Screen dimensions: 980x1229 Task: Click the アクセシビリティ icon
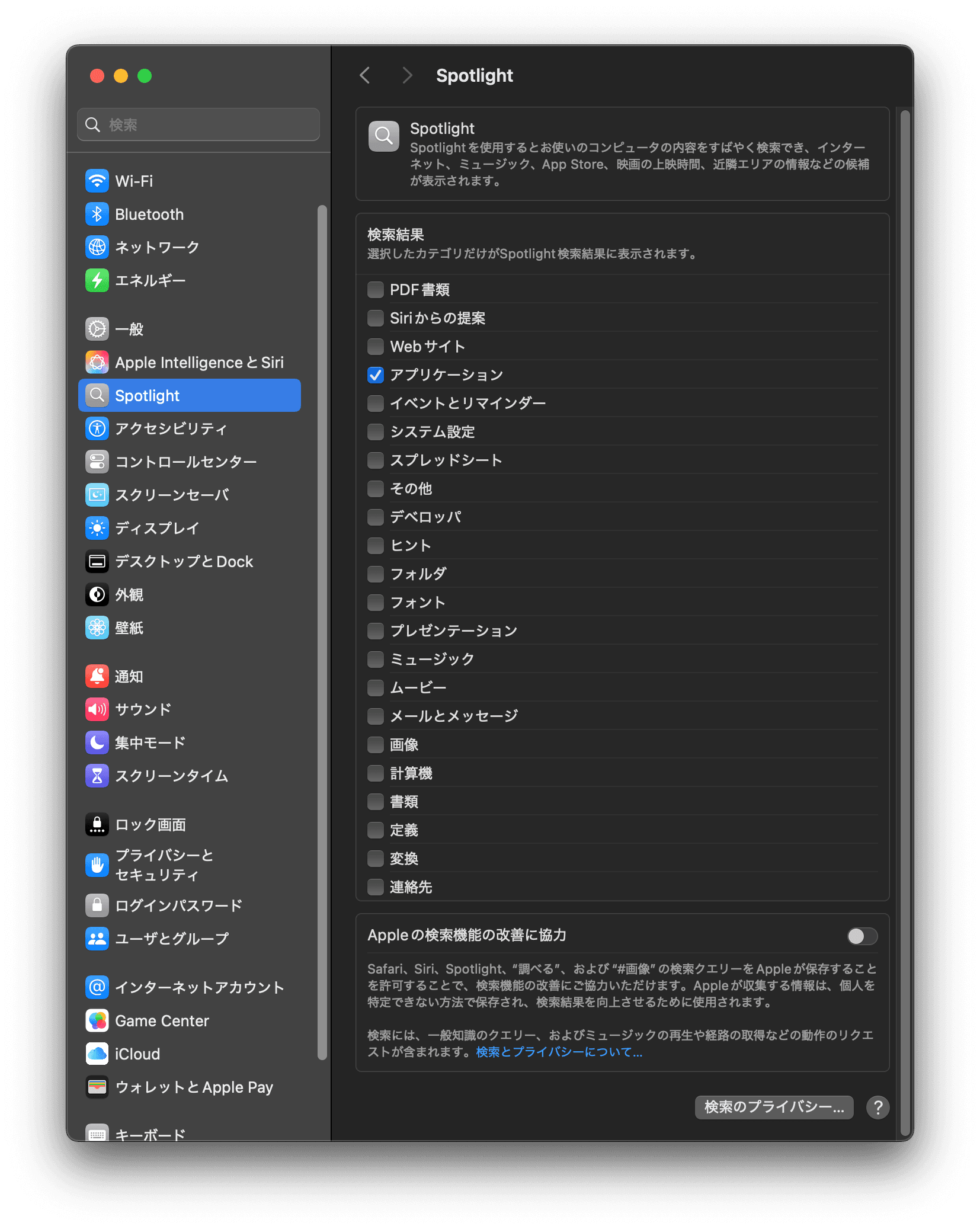(x=97, y=428)
